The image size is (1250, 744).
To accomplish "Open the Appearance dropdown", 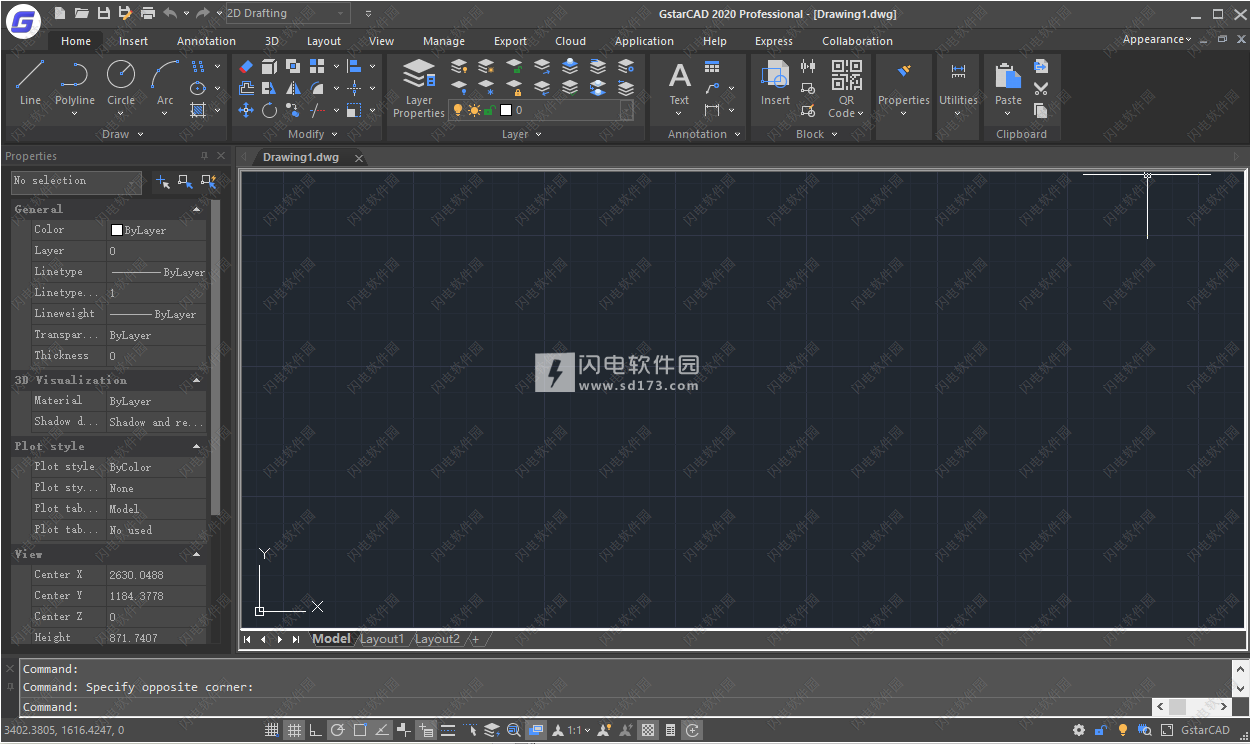I will click(1157, 39).
